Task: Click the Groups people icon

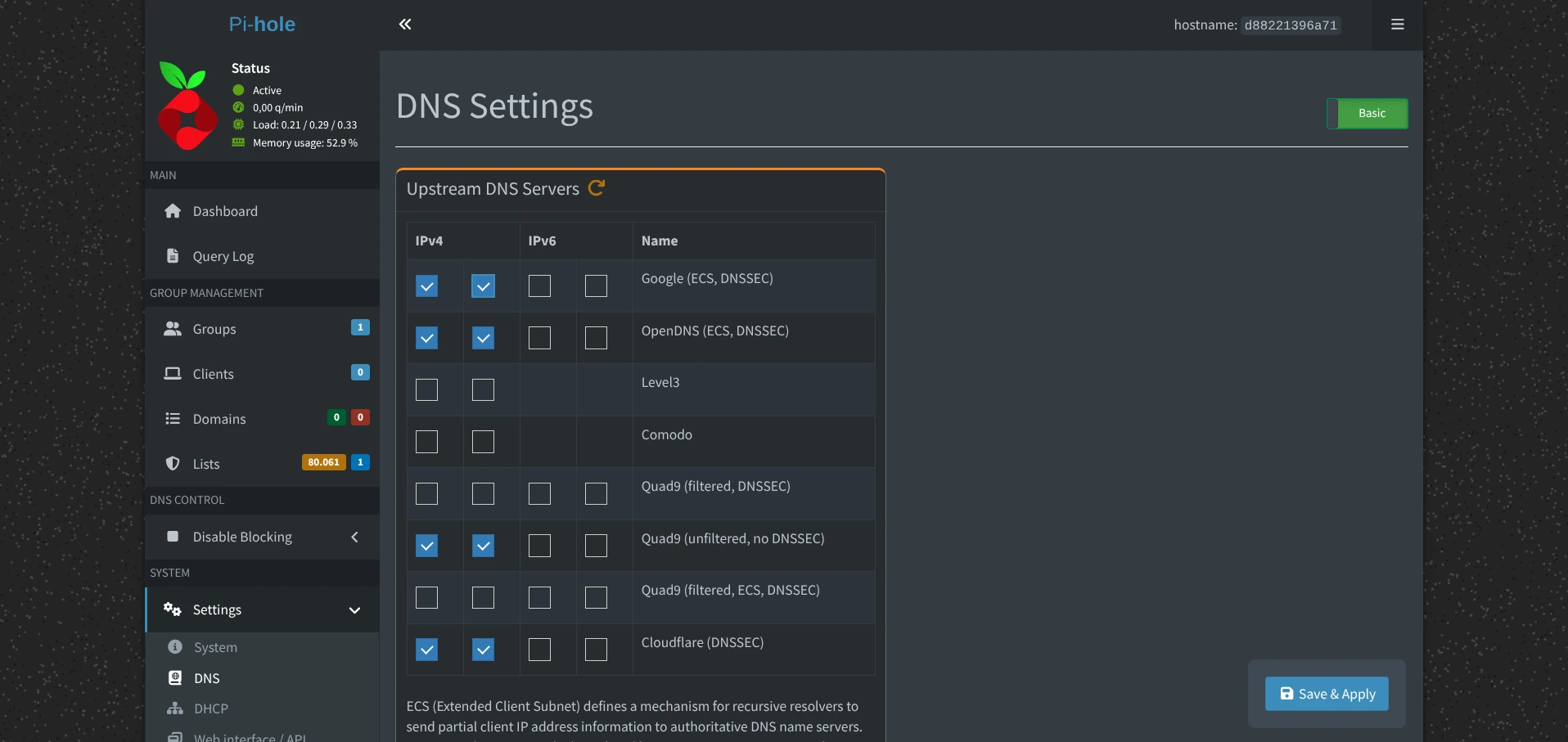Action: [173, 329]
